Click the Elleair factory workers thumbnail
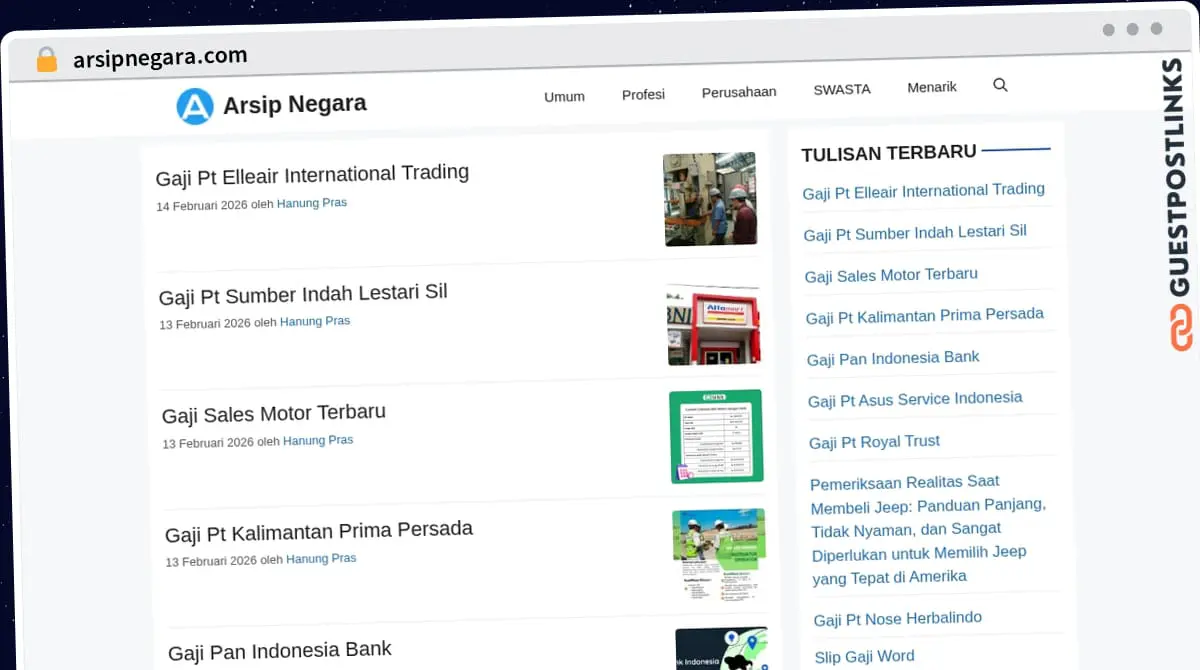Viewport: 1200px width, 670px height. [710, 199]
